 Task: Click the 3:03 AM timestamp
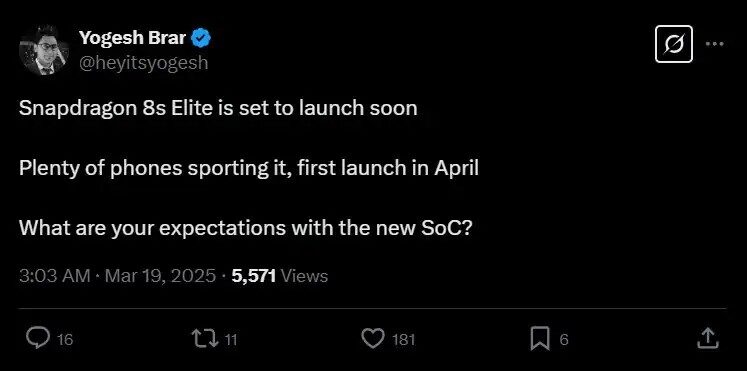(x=55, y=276)
